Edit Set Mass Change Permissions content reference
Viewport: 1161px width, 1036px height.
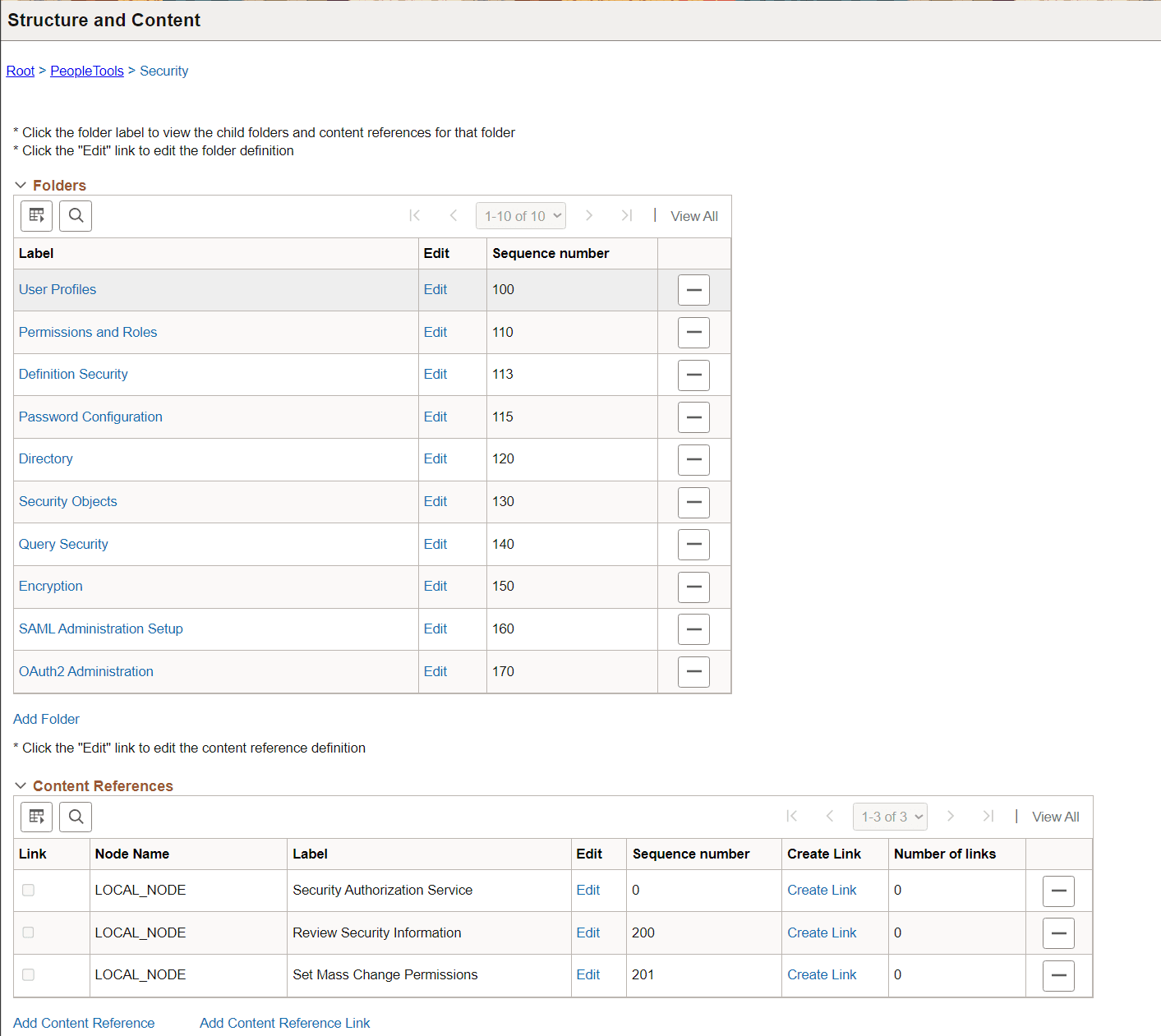click(588, 974)
